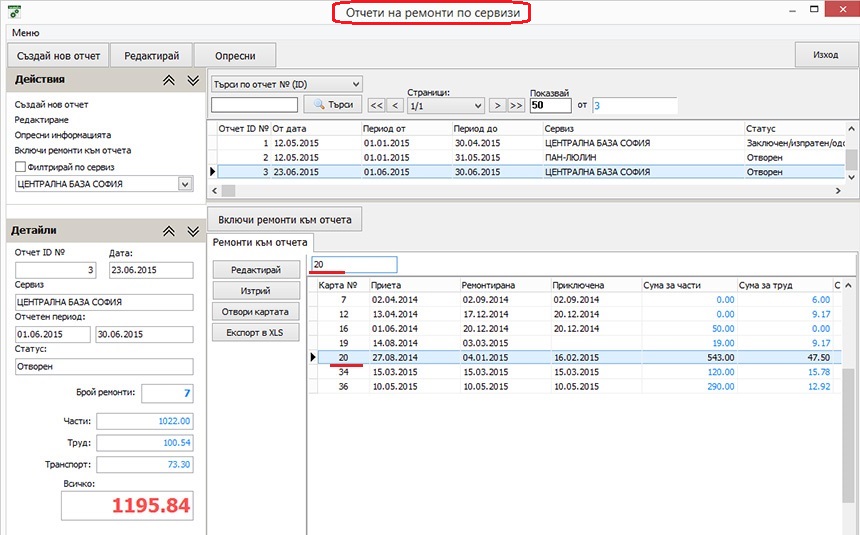This screenshot has width=860, height=535.
Task: Select report row 3 dated 23.06.2015
Action: point(530,172)
